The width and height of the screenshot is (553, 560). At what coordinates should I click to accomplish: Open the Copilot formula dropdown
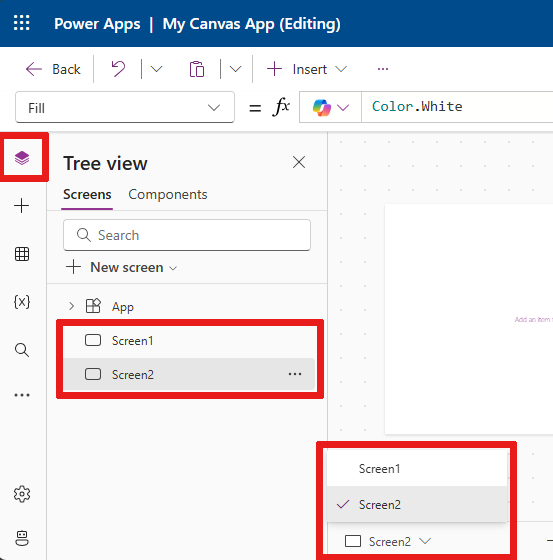pyautogui.click(x=330, y=107)
